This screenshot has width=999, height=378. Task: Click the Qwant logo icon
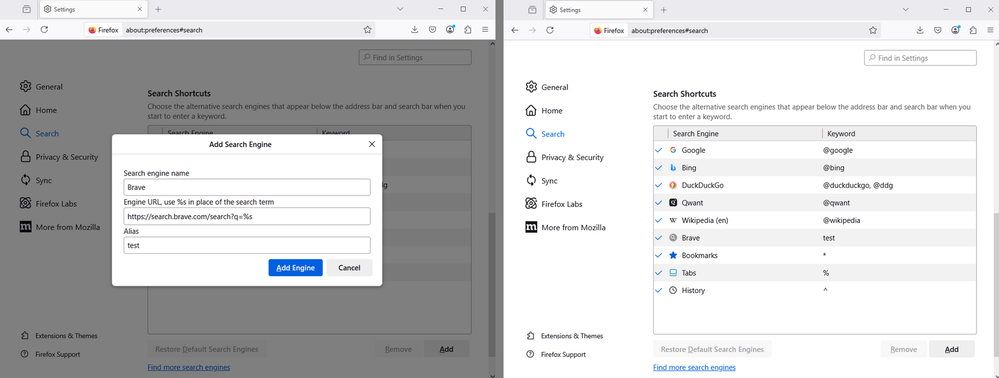pyautogui.click(x=673, y=203)
